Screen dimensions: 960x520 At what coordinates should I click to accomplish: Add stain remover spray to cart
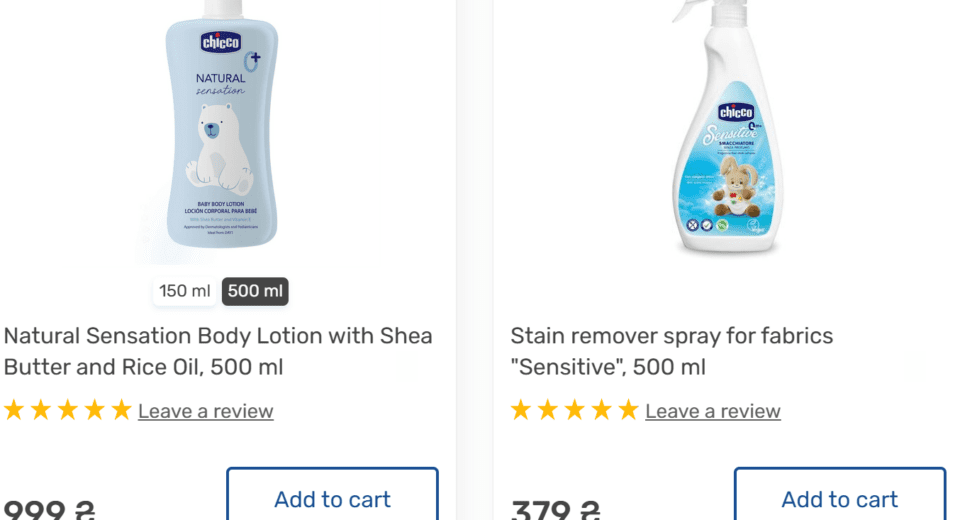[x=840, y=498]
